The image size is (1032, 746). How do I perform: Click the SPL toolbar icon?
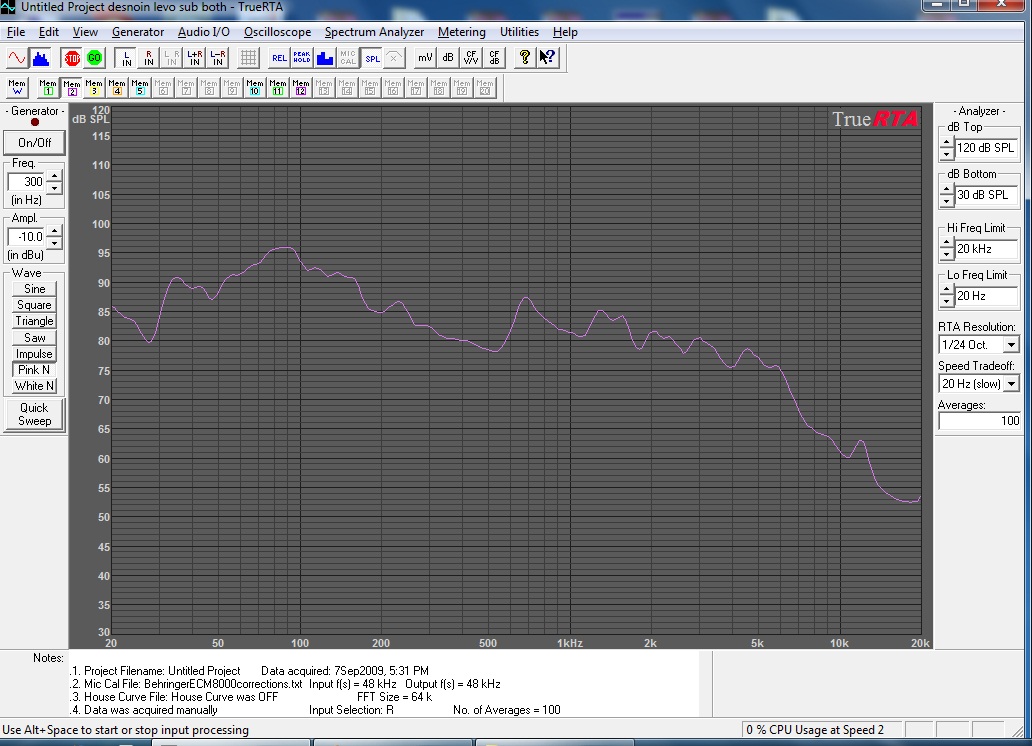tap(373, 58)
